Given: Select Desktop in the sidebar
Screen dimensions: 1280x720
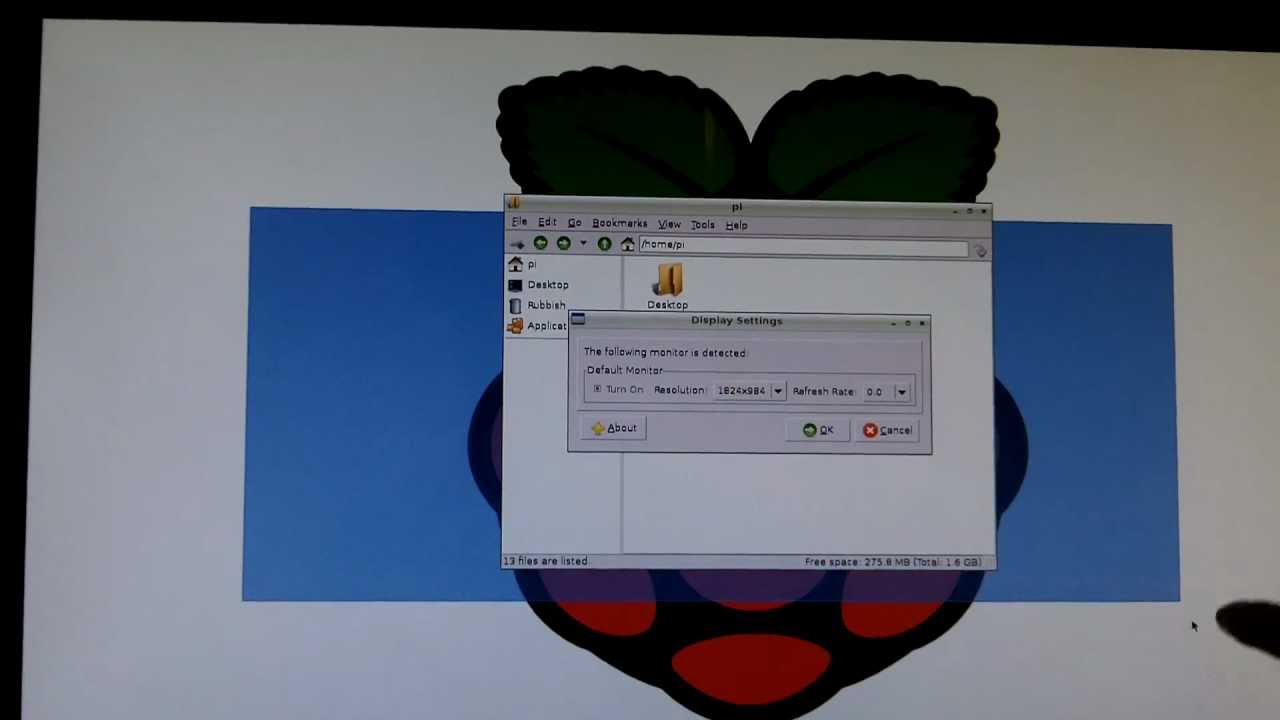Looking at the screenshot, I should 538,285.
